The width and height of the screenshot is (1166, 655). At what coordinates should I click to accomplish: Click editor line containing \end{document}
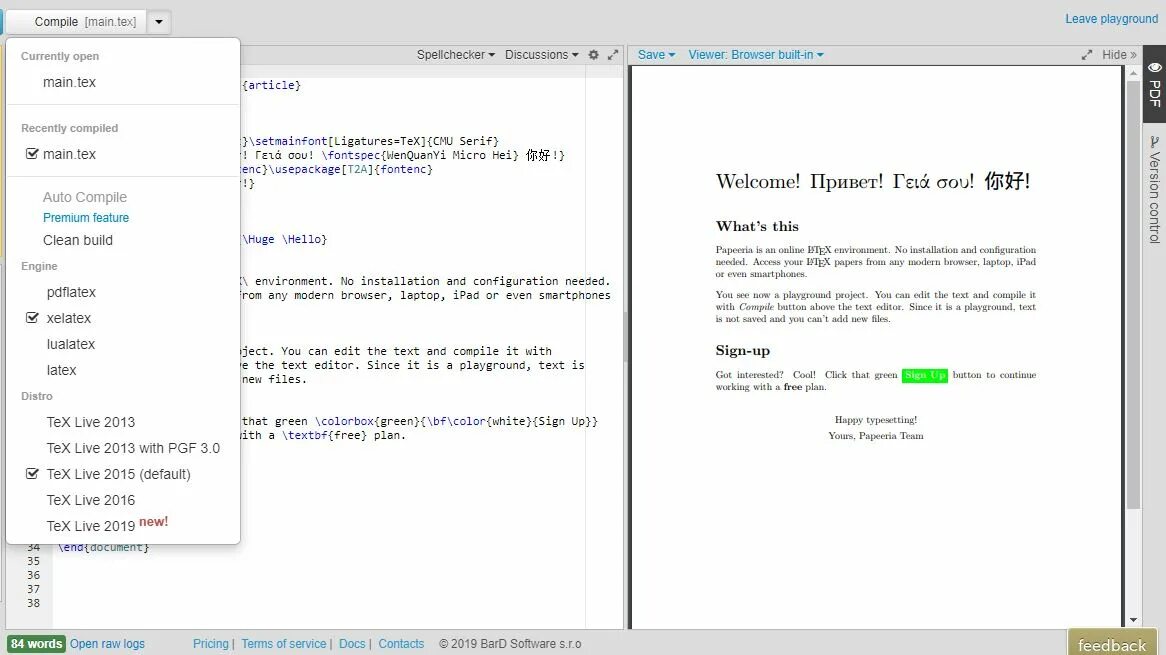[104, 547]
